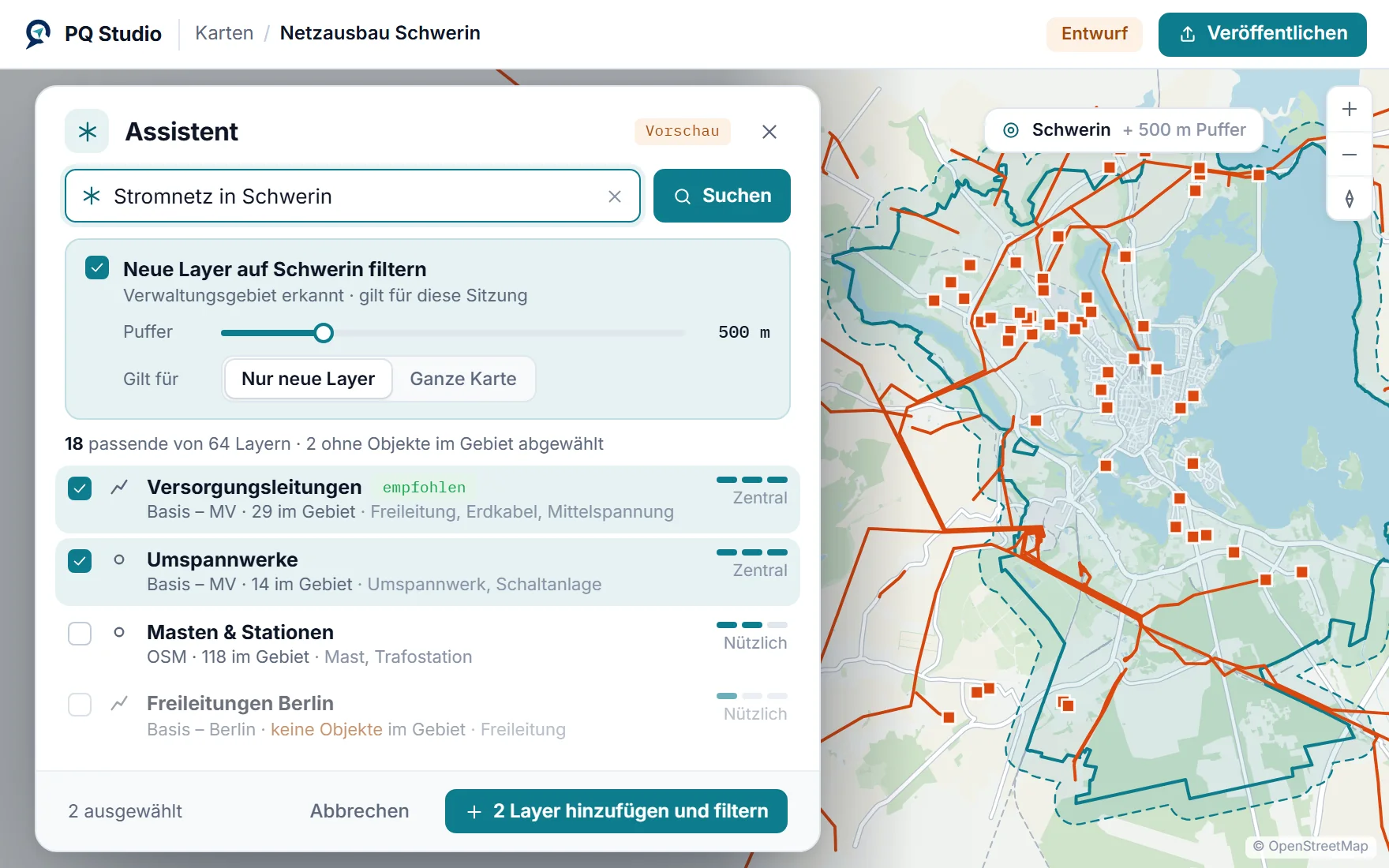Click the empfohlen tag
Viewport: 1389px width, 868px height.
[424, 488]
